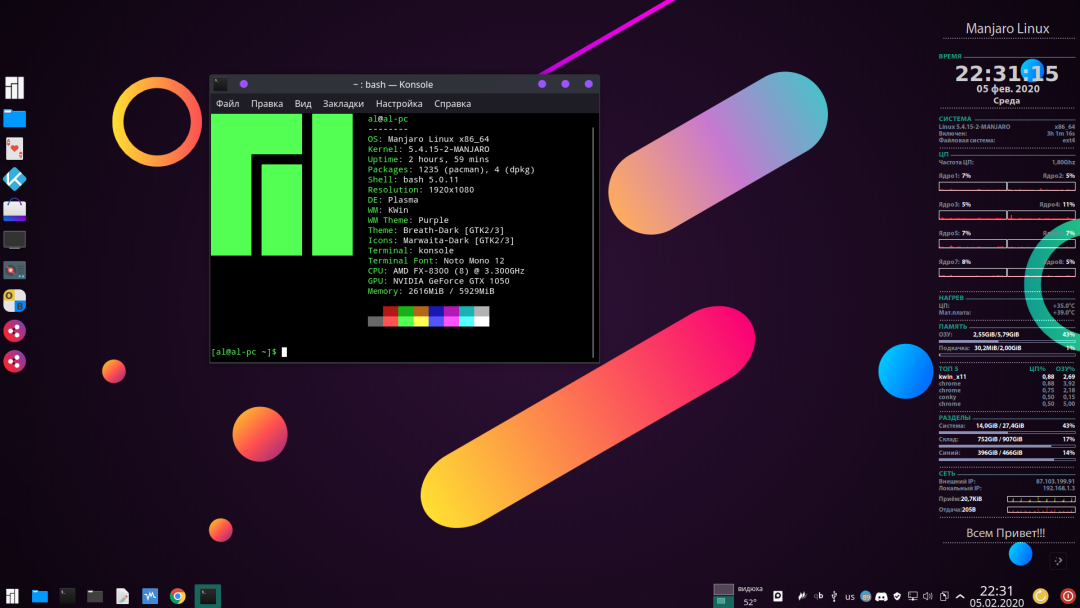Switch the keyboard layout labeled us

click(x=849, y=595)
